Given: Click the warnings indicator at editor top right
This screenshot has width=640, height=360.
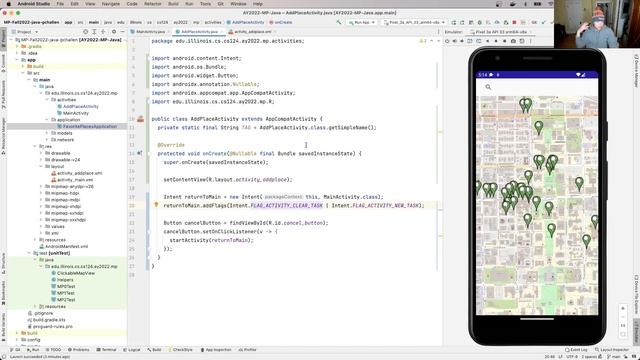Looking at the screenshot, I should (423, 41).
